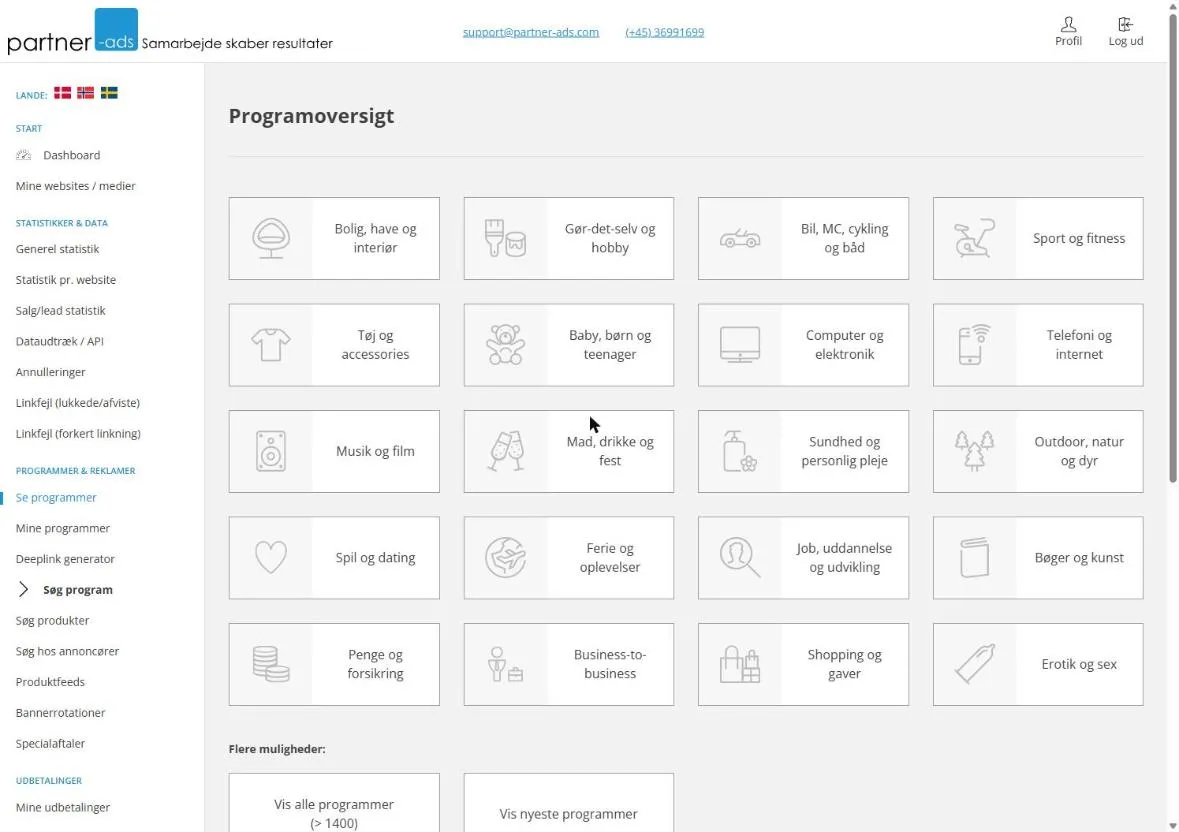Click the PROGRAMMER & REKLAMER section label
1179x832 pixels.
(x=75, y=471)
